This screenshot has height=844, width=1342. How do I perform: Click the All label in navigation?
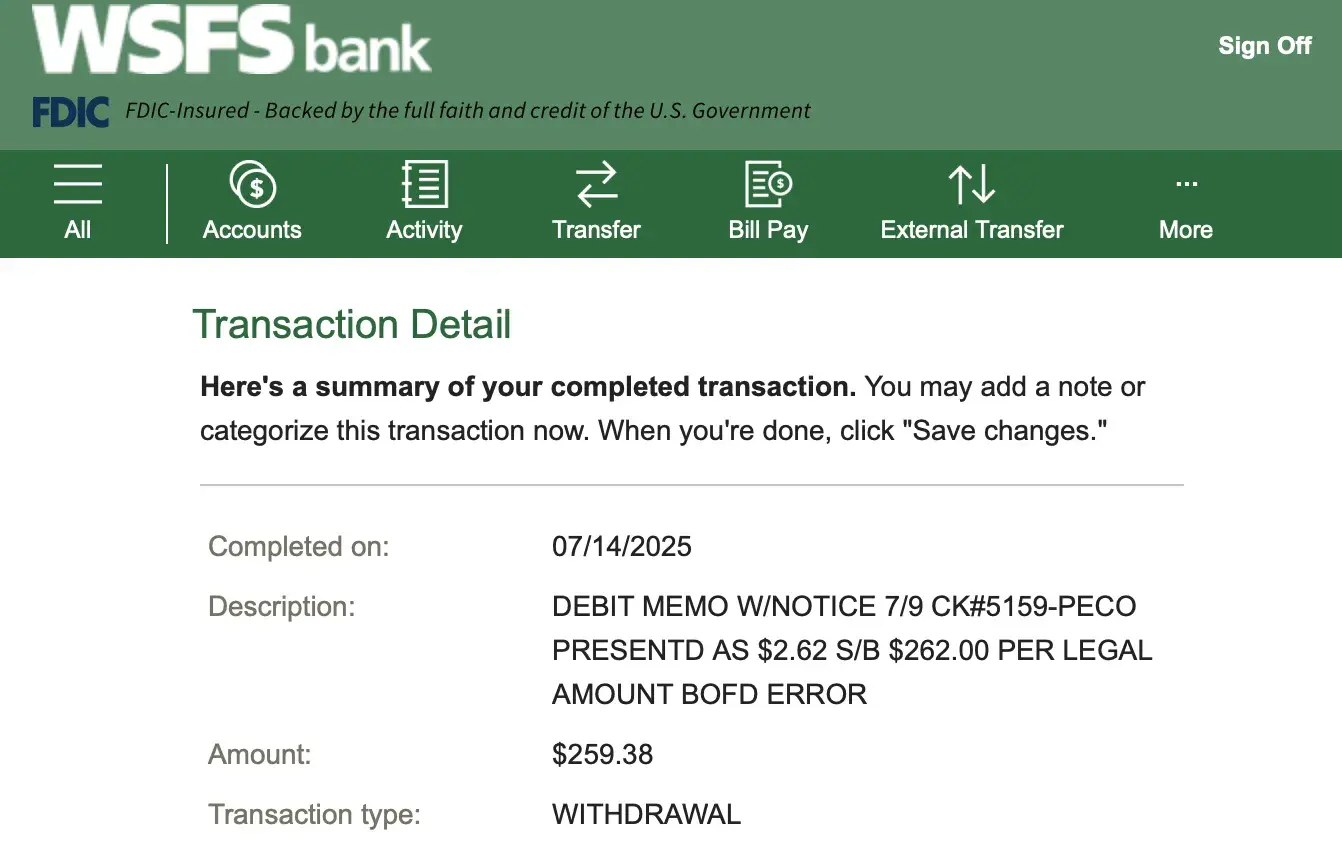77,230
